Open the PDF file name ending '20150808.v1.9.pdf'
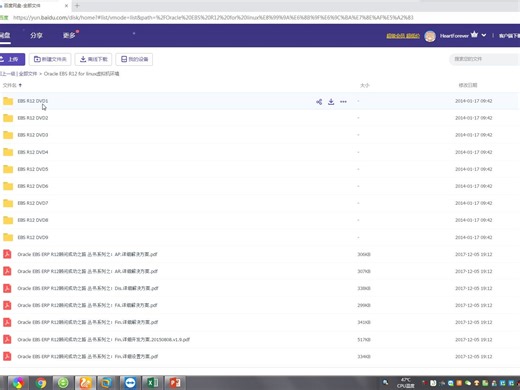 pyautogui.click(x=104, y=340)
